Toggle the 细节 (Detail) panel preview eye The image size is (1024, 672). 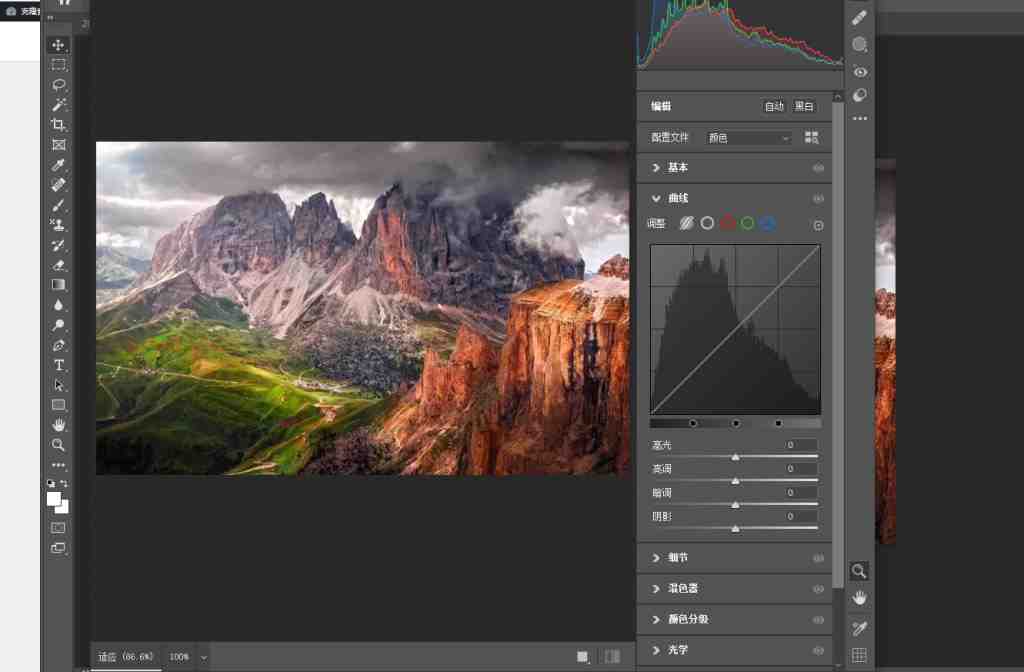pyautogui.click(x=818, y=558)
